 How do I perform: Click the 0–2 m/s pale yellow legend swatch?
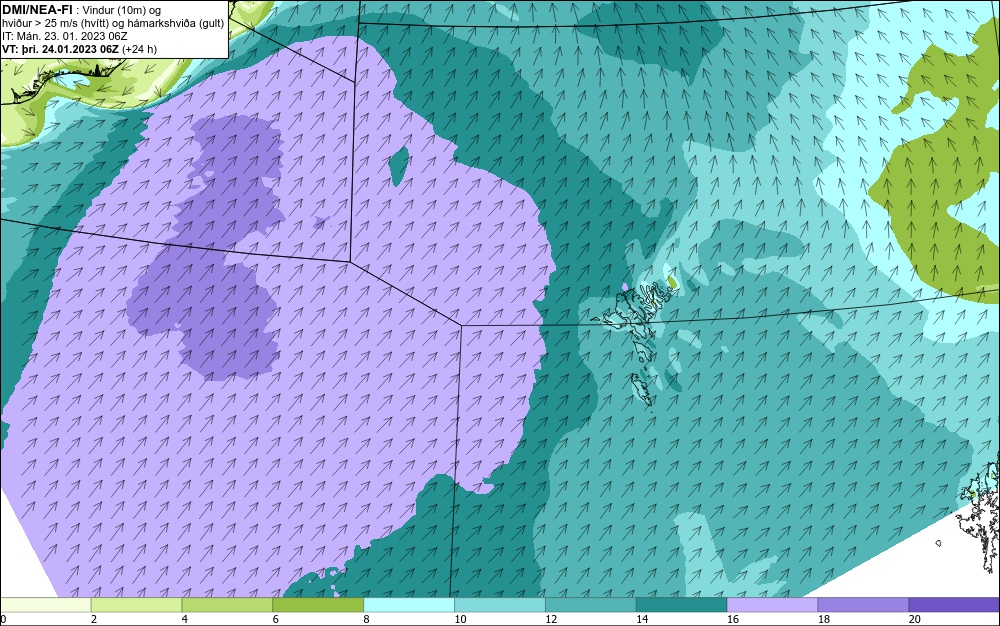click(45, 605)
